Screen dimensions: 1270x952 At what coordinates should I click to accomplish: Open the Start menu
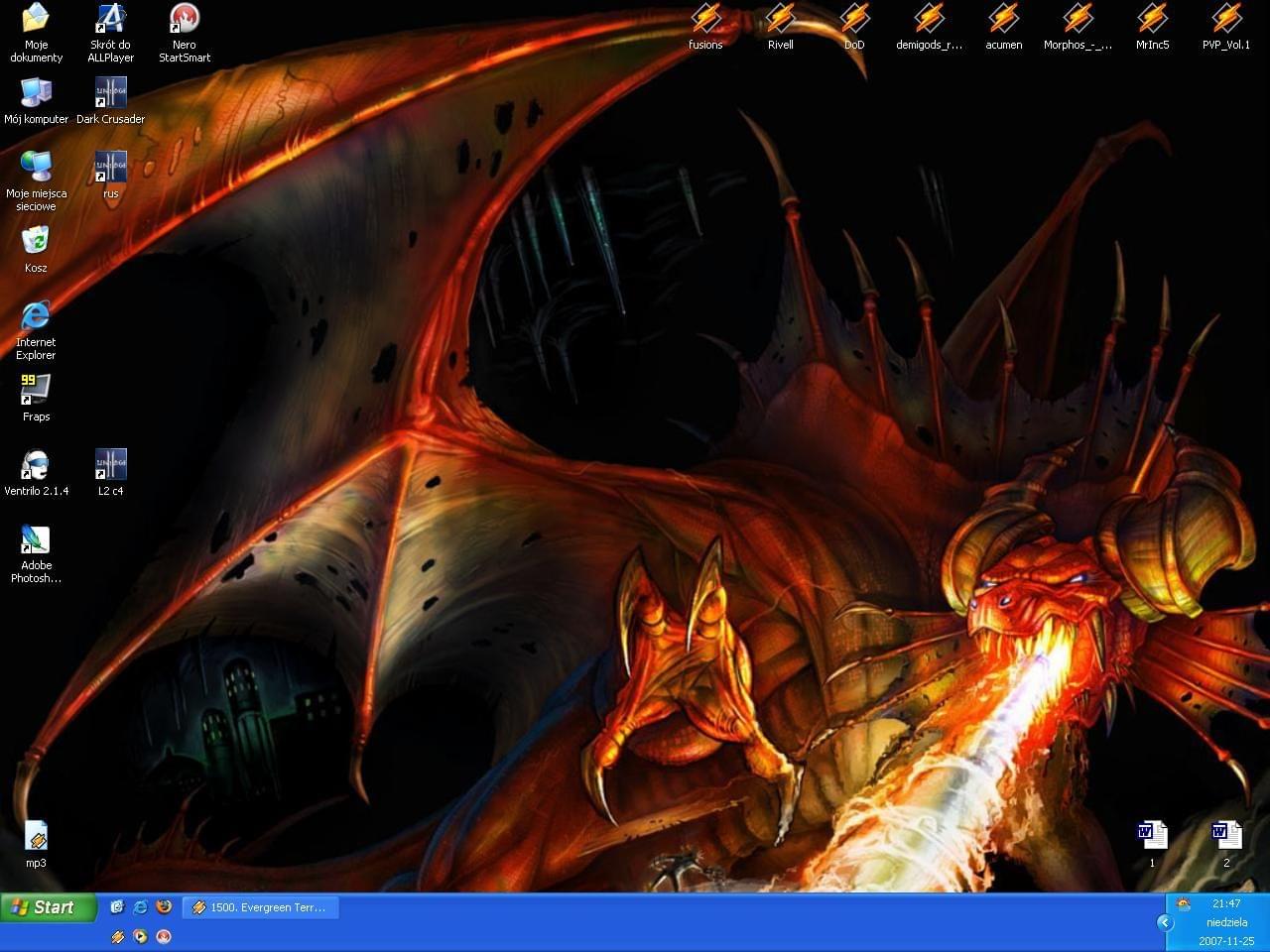[48, 907]
